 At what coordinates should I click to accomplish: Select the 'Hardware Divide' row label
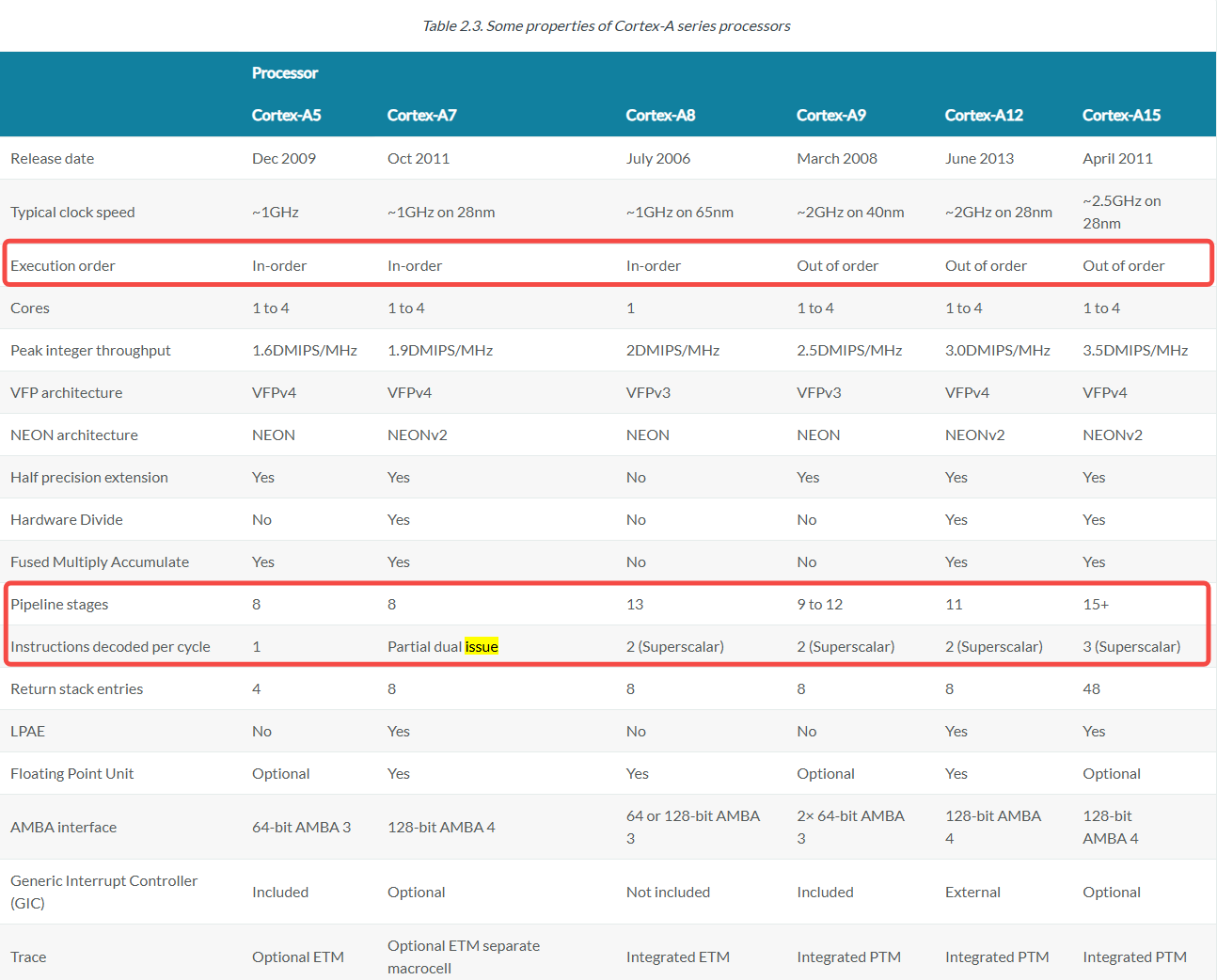(67, 520)
